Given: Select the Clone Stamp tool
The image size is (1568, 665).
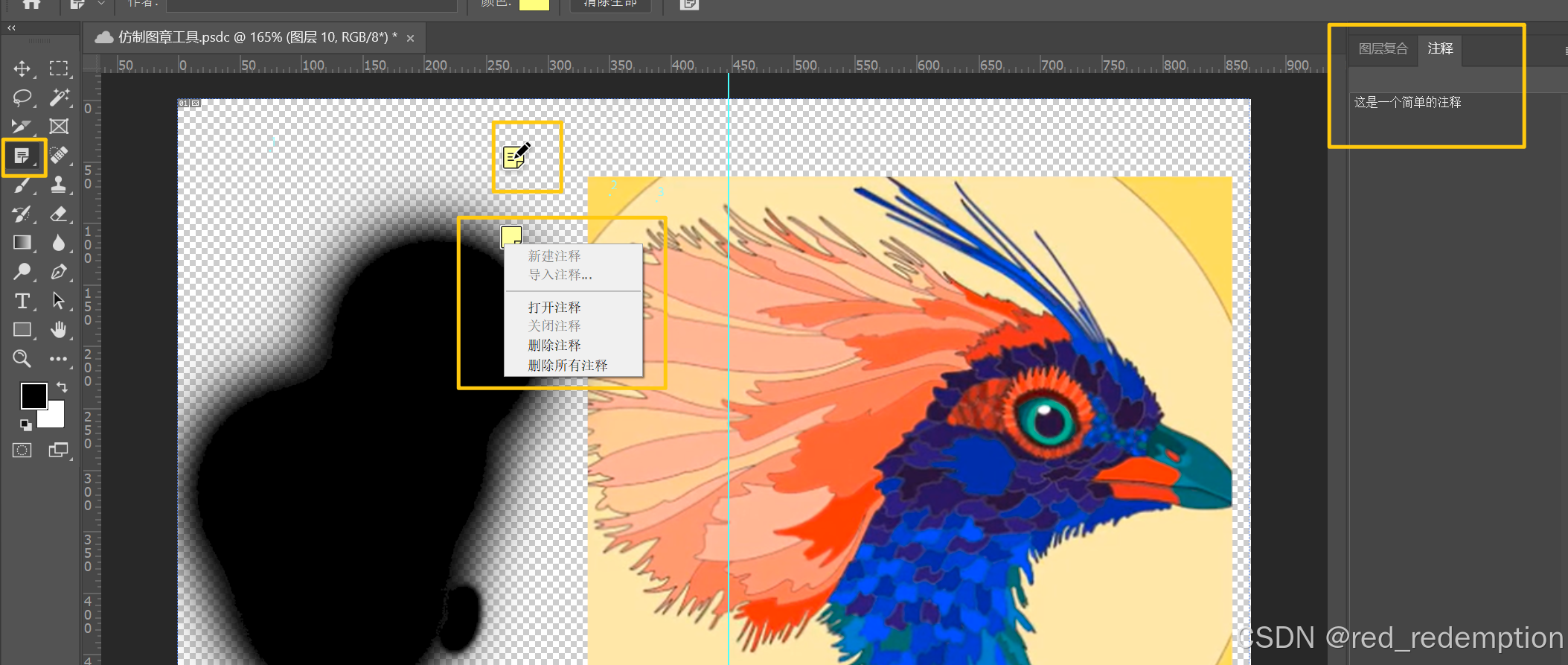Looking at the screenshot, I should [59, 185].
